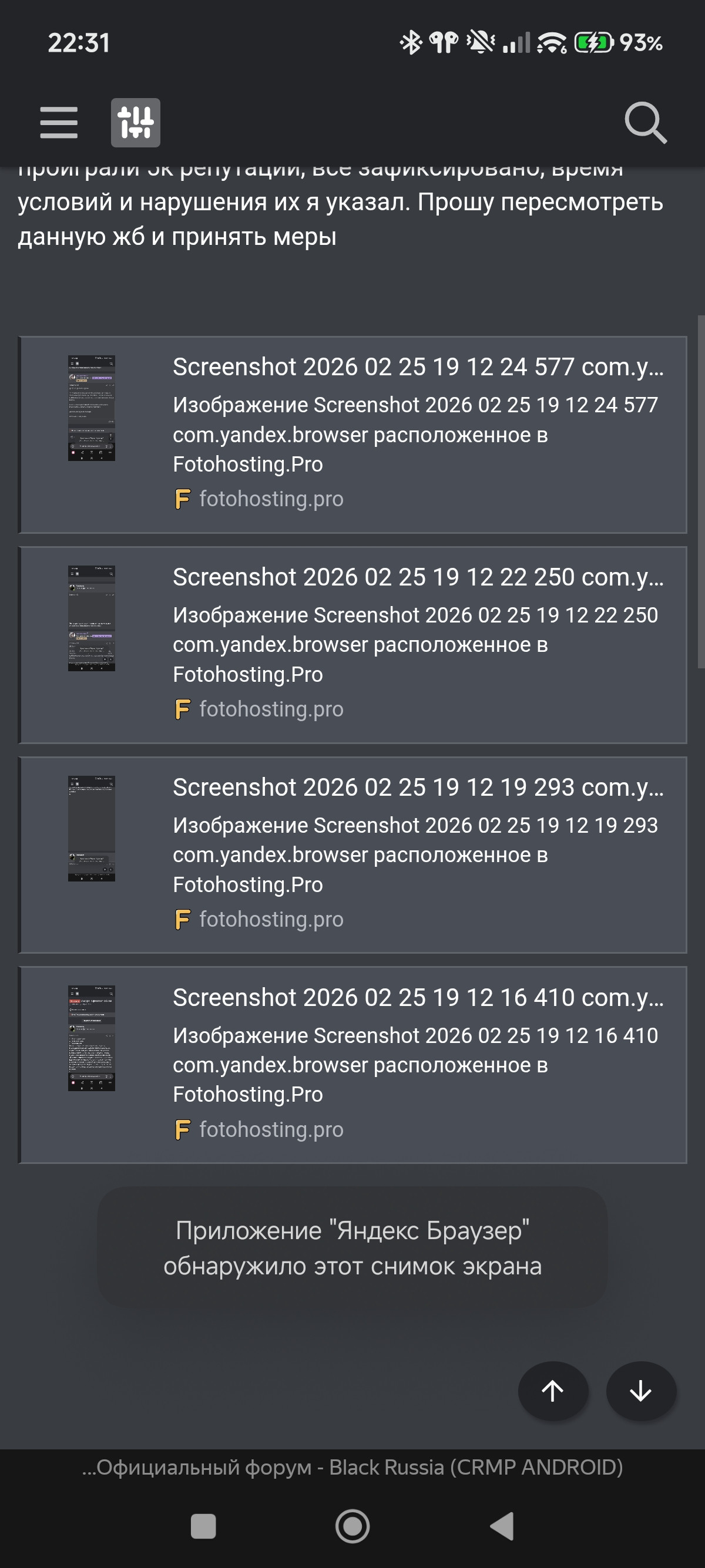
Task: Tap the scroll-to-bottom arrow button
Action: (640, 1391)
